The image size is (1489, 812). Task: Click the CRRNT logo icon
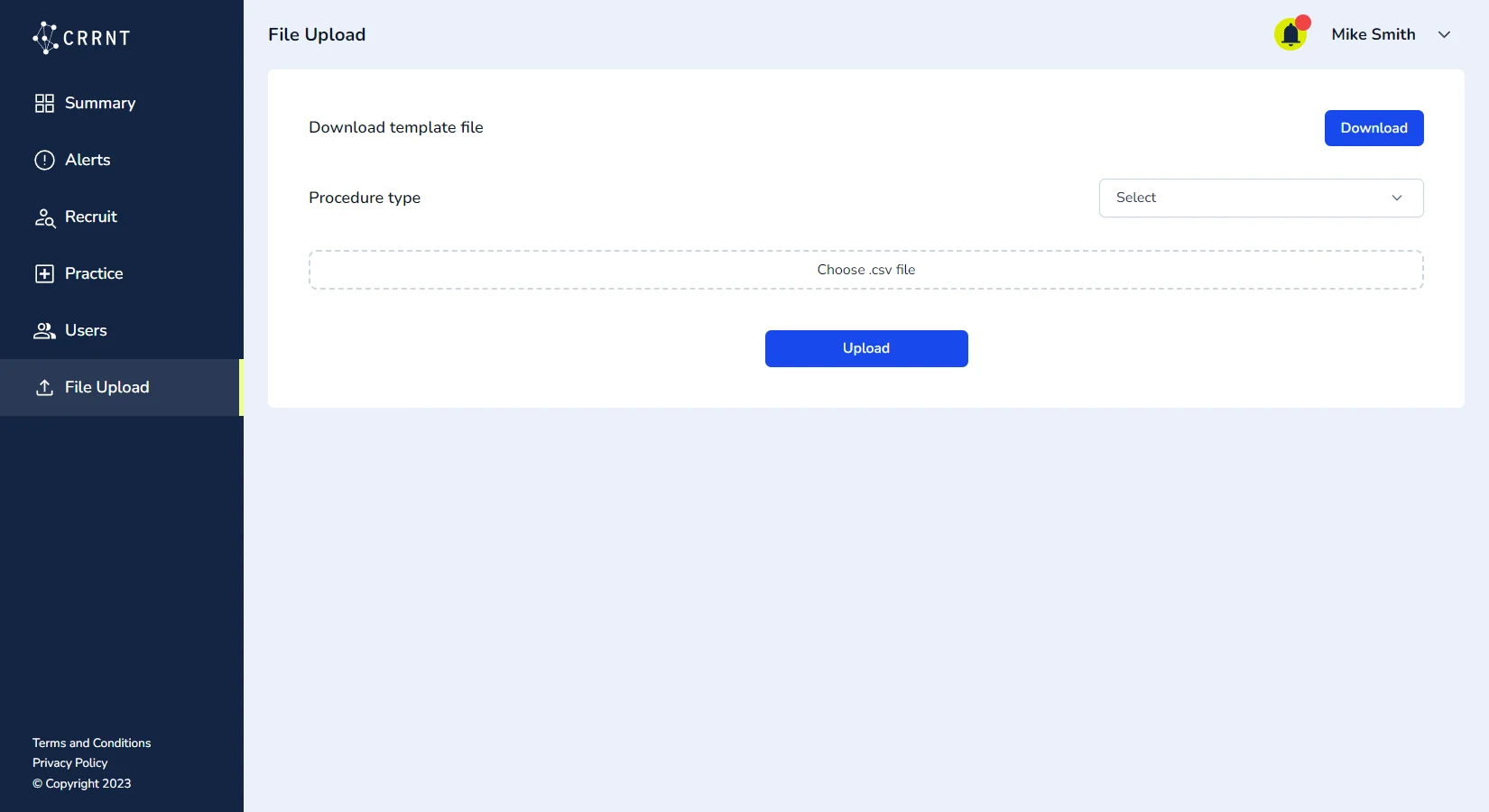pos(45,38)
